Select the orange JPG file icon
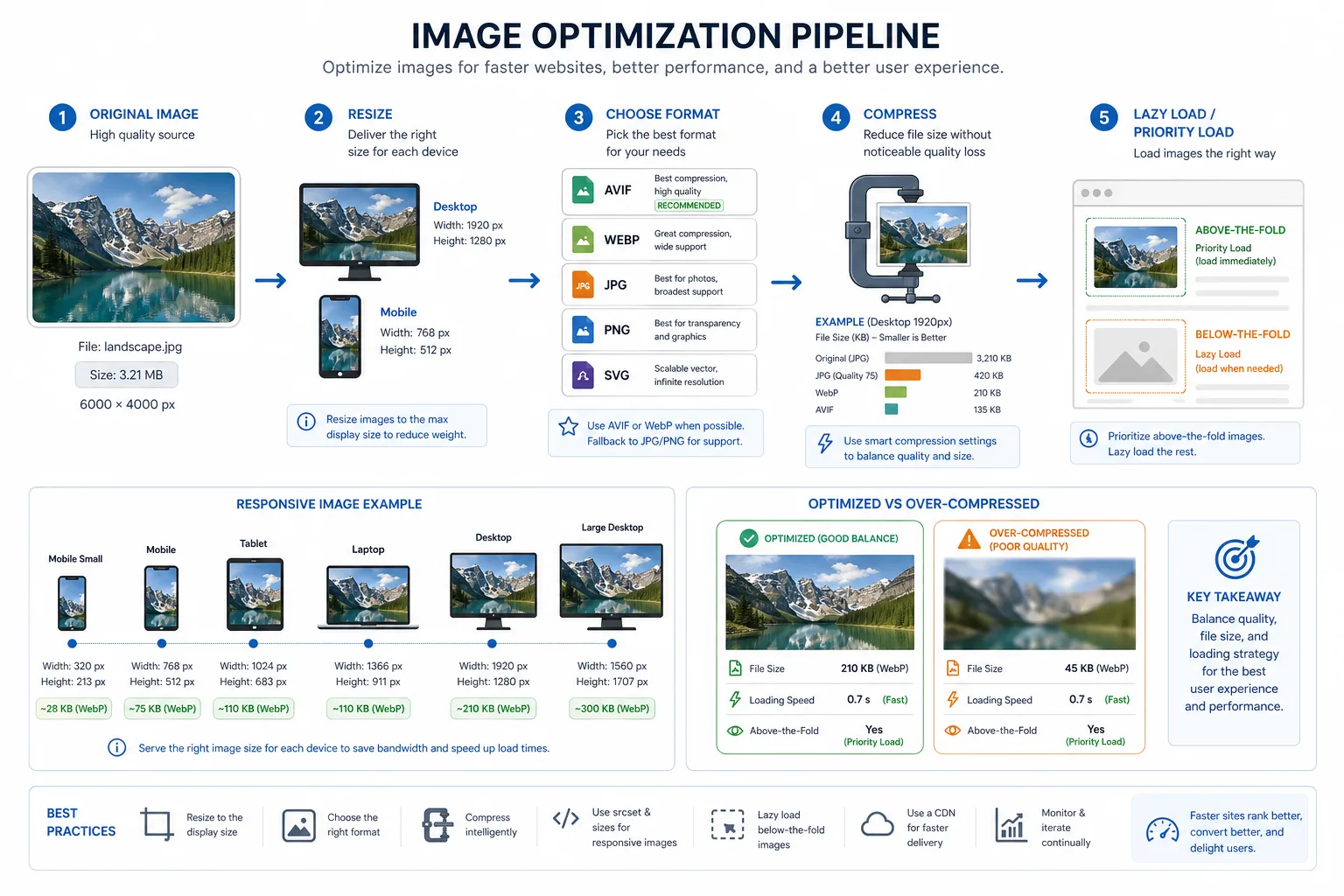The image size is (1344, 896). click(x=583, y=284)
